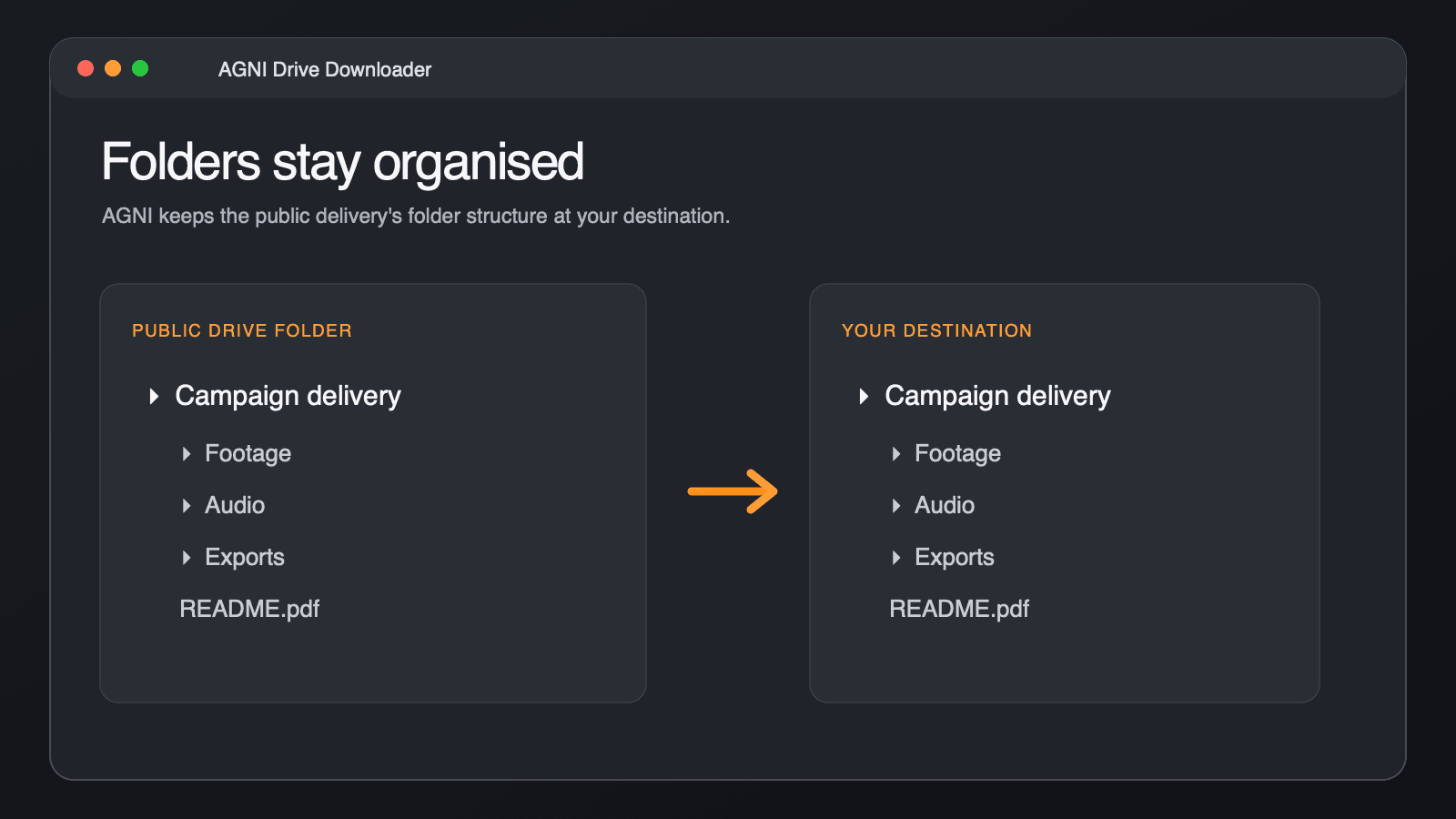Close window with red button
1456x819 pixels.
(86, 68)
